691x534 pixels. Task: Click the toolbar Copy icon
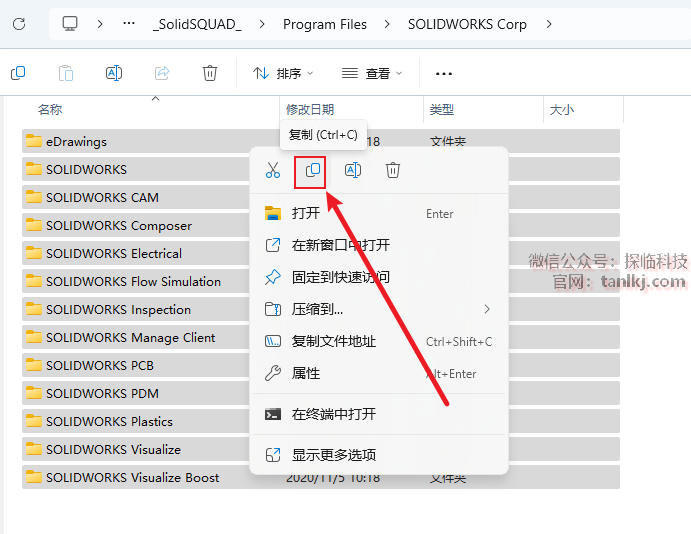coord(18,73)
